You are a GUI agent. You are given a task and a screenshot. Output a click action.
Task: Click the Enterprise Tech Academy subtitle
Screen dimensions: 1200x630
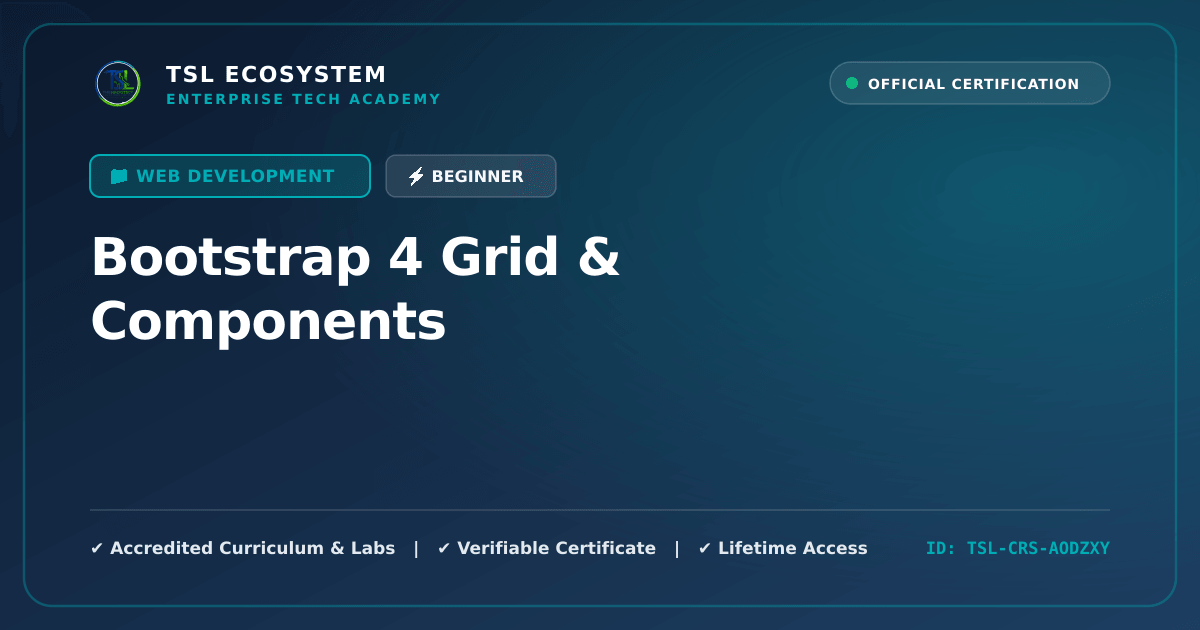tap(303, 99)
